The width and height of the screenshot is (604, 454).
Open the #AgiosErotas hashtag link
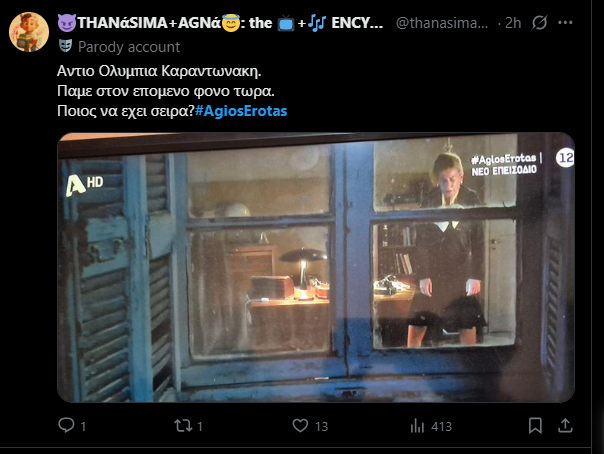(x=241, y=111)
